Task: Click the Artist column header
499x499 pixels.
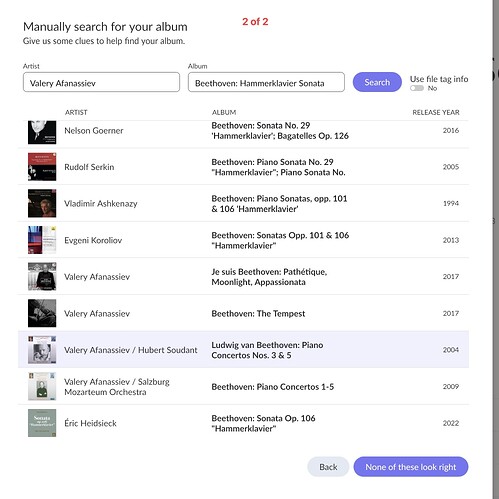Action: point(76,112)
